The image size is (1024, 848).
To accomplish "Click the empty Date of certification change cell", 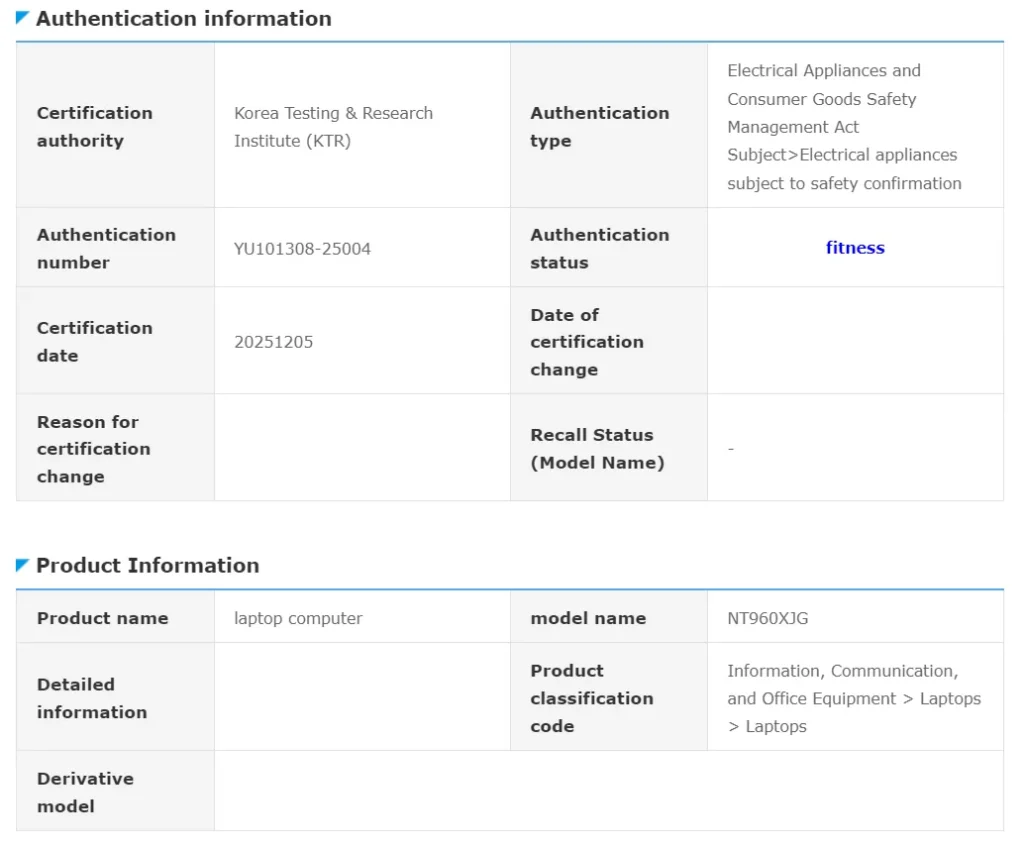I will coord(854,341).
